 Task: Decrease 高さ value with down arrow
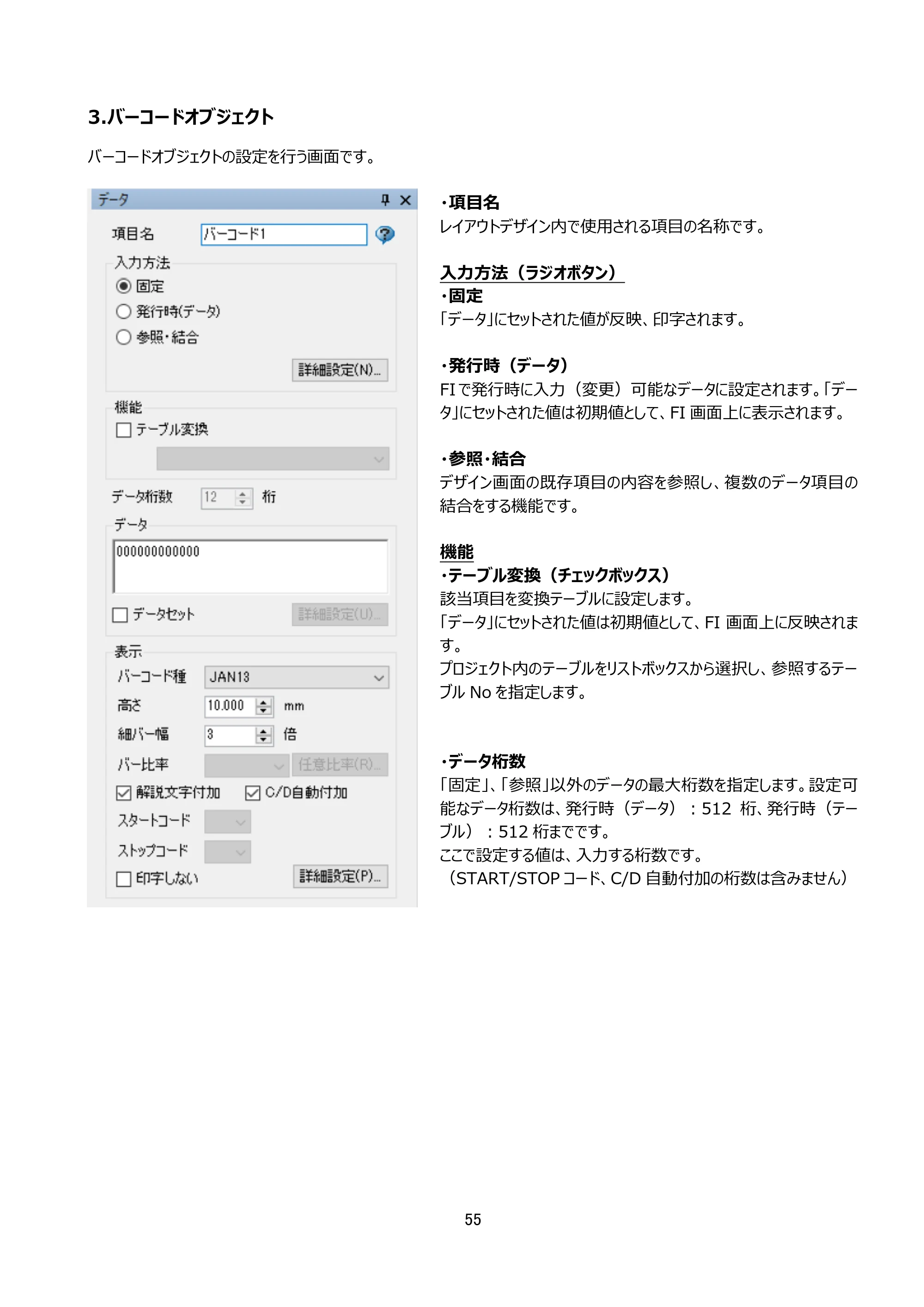coord(264,711)
